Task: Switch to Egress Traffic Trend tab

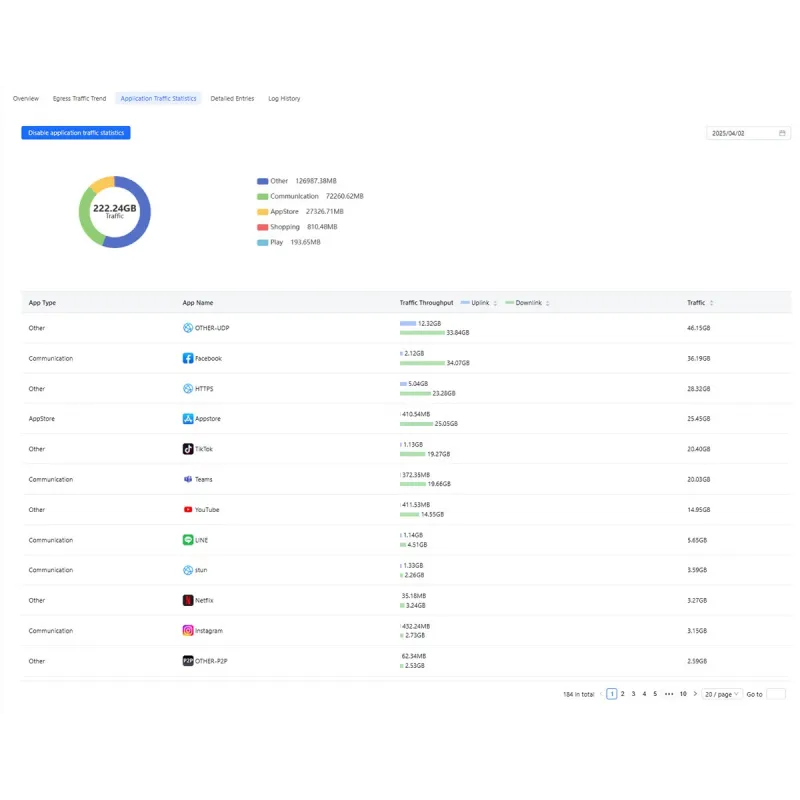Action: click(79, 99)
